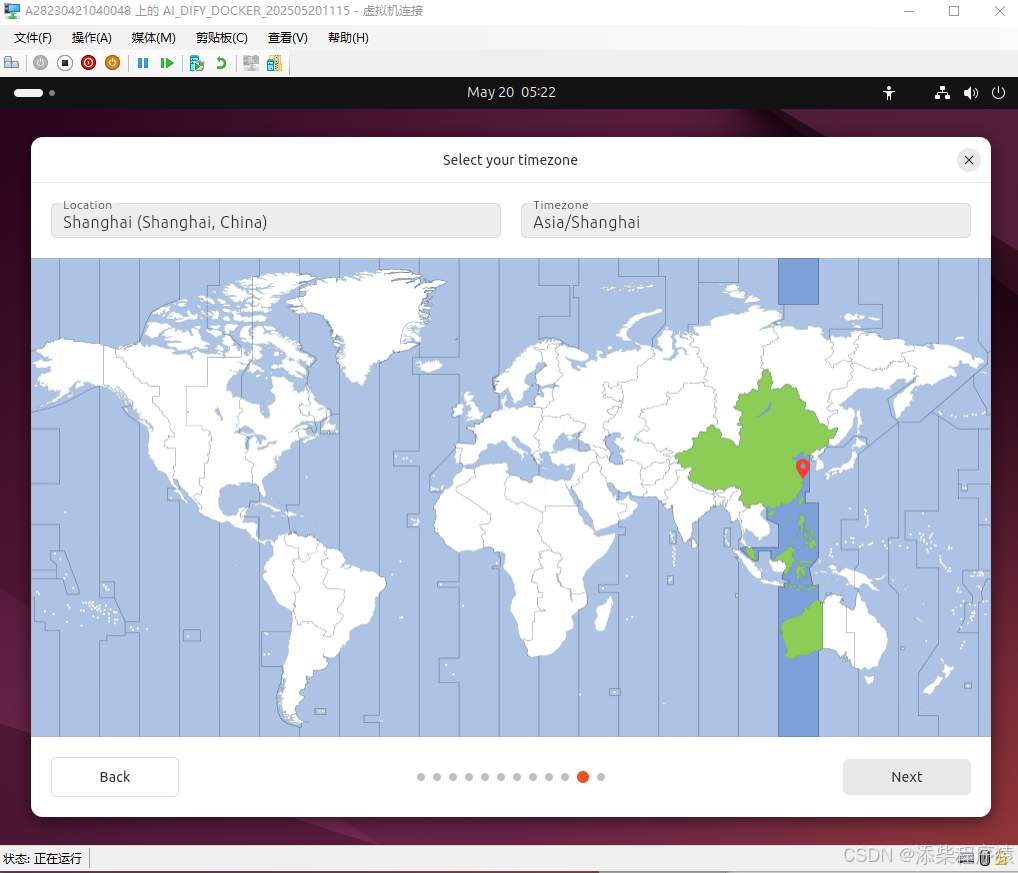The height and width of the screenshot is (873, 1018).
Task: Click the green Revert arrow toolbar icon
Action: click(x=221, y=63)
